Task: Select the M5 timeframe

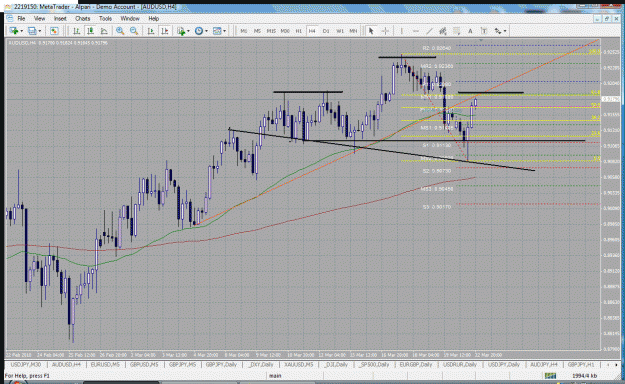Action: (257, 31)
